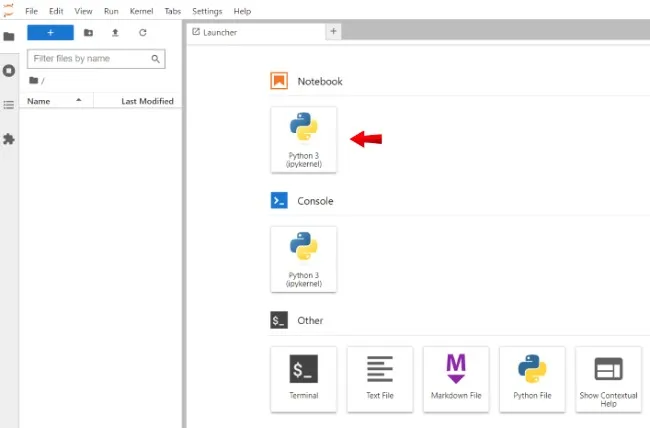Select the Launcher tab
The width and height of the screenshot is (650, 428).
256,32
